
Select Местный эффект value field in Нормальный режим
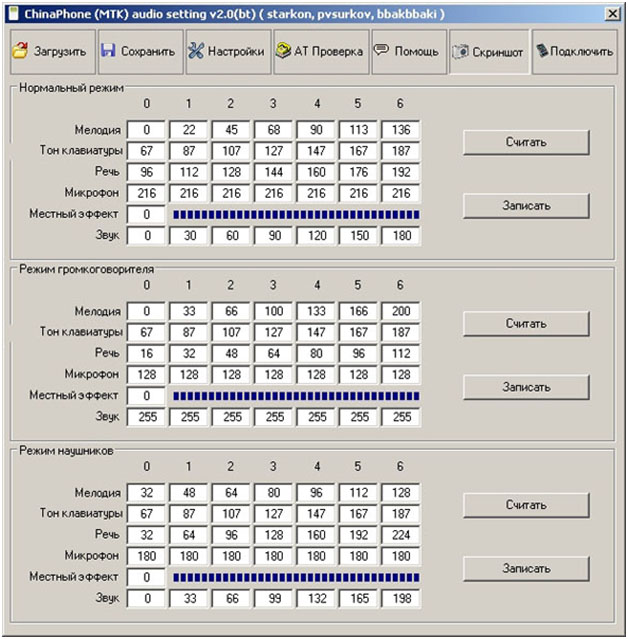coord(146,214)
